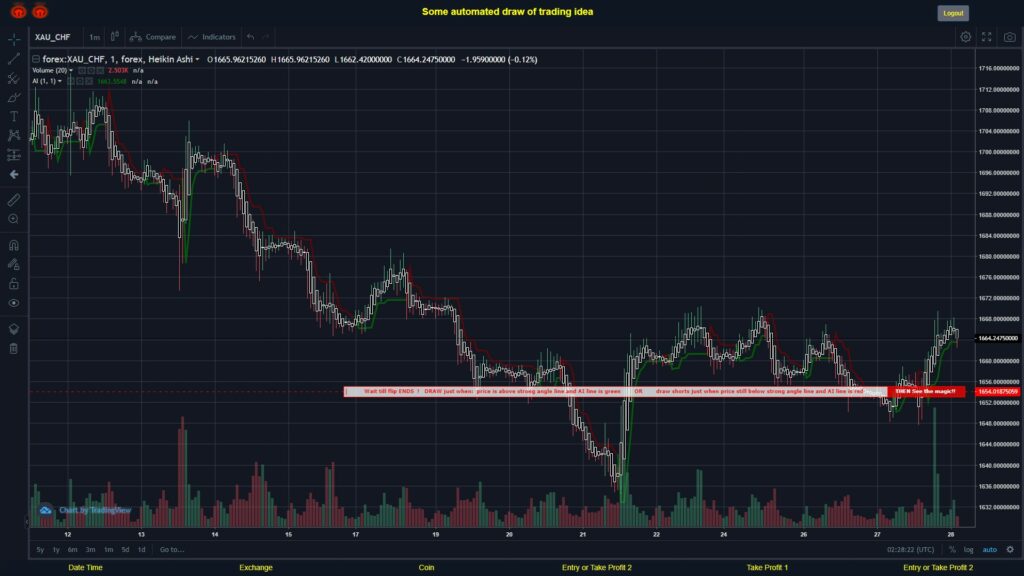This screenshot has width=1024, height=576.
Task: Open the chart style candle icon
Action: pos(114,37)
